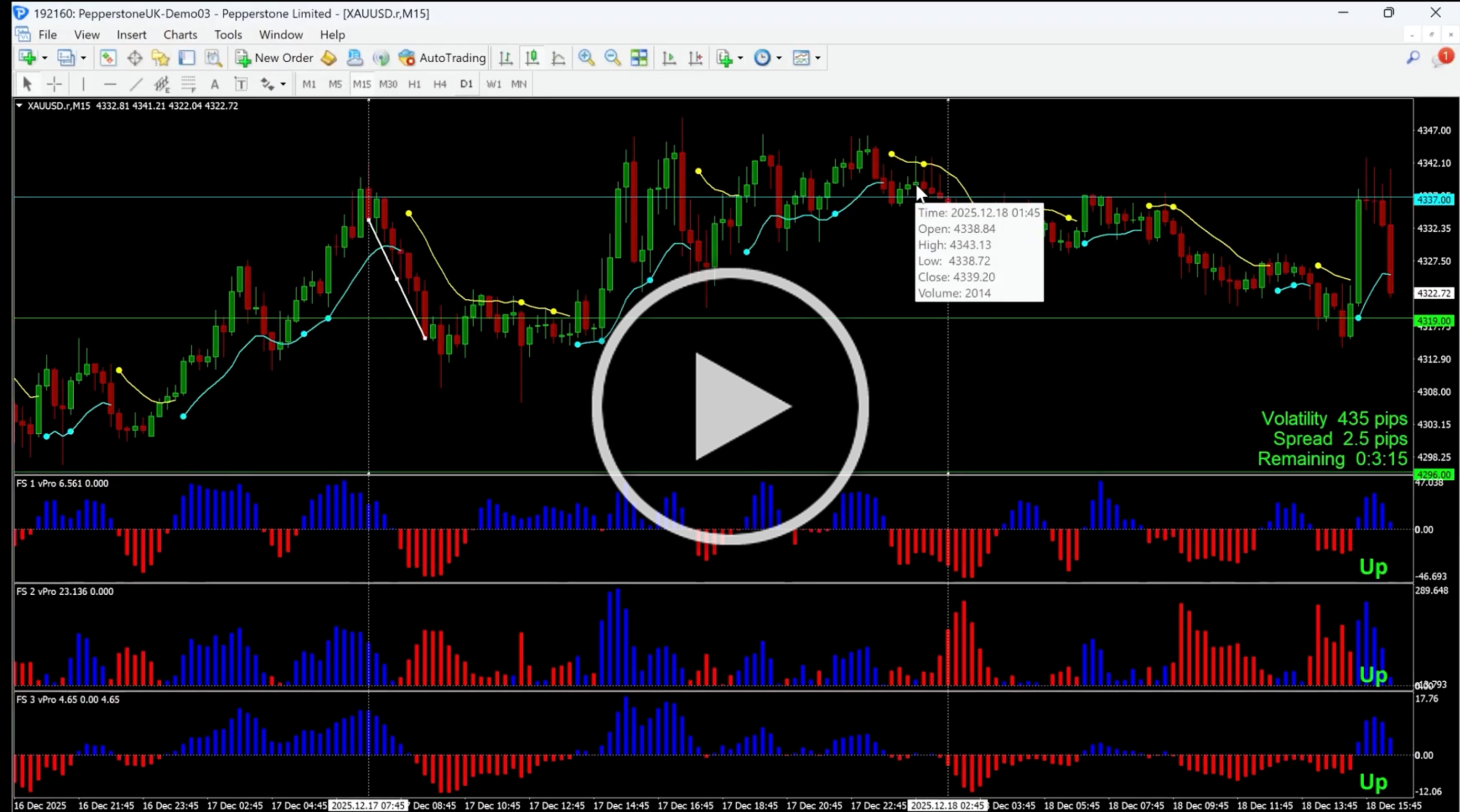Open the periodicity clock dropdown arrow
Viewport: 1460px width, 812px height.
pyautogui.click(x=779, y=58)
